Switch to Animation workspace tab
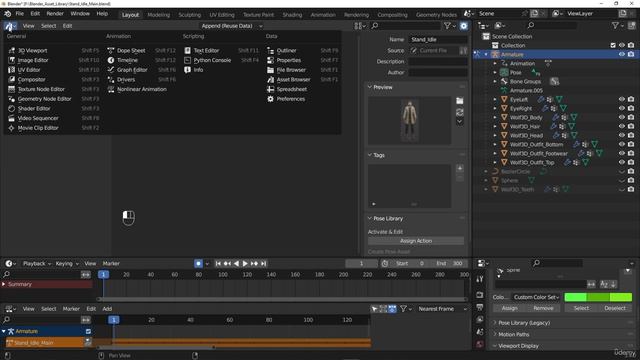640x360 pixels. [323, 15]
